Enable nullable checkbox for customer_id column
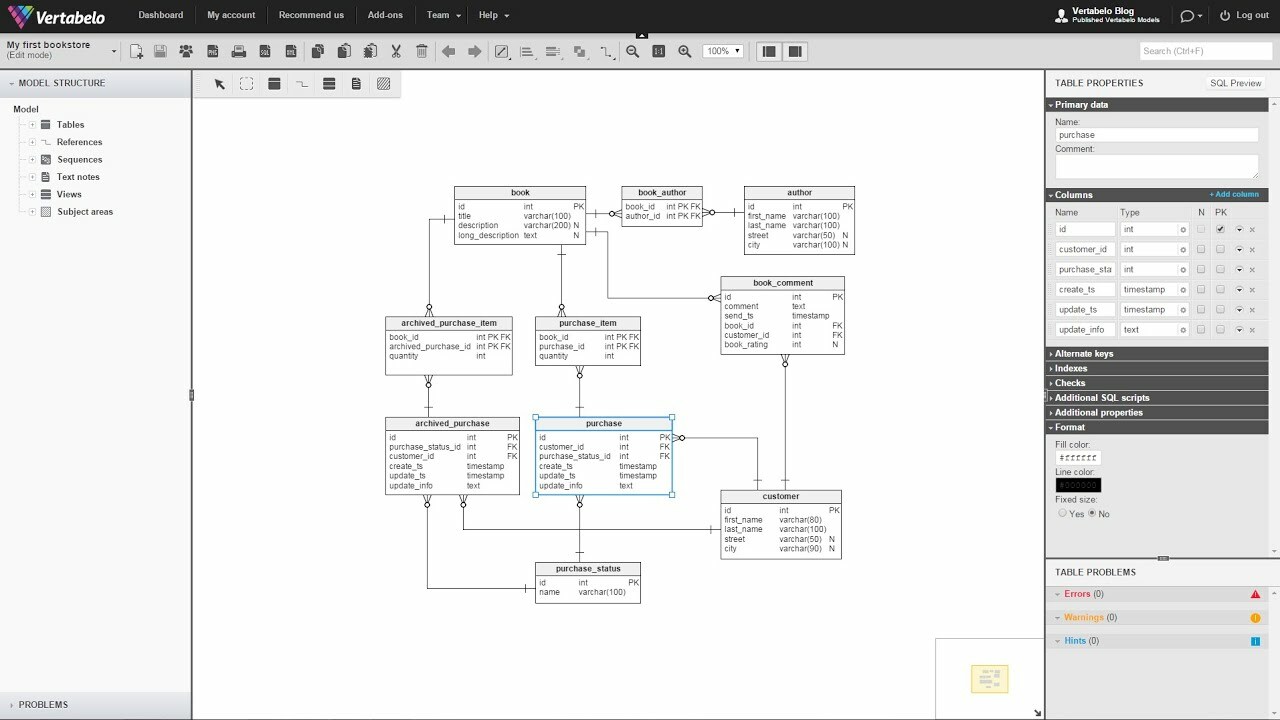 coord(1201,250)
